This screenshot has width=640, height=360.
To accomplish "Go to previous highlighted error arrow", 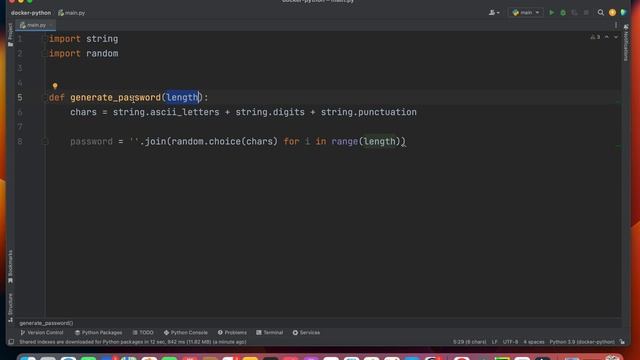I will [x=607, y=37].
